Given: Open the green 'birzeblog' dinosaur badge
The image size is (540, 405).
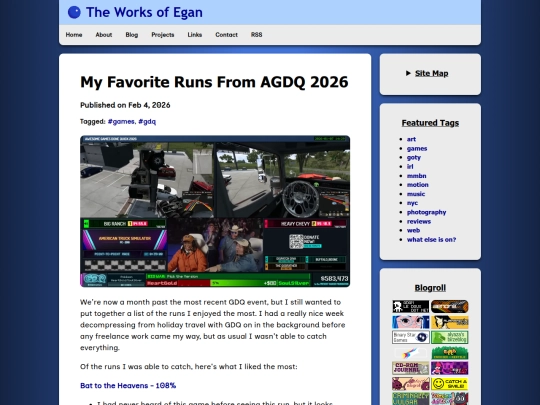Looking at the screenshot, I should point(449,337).
